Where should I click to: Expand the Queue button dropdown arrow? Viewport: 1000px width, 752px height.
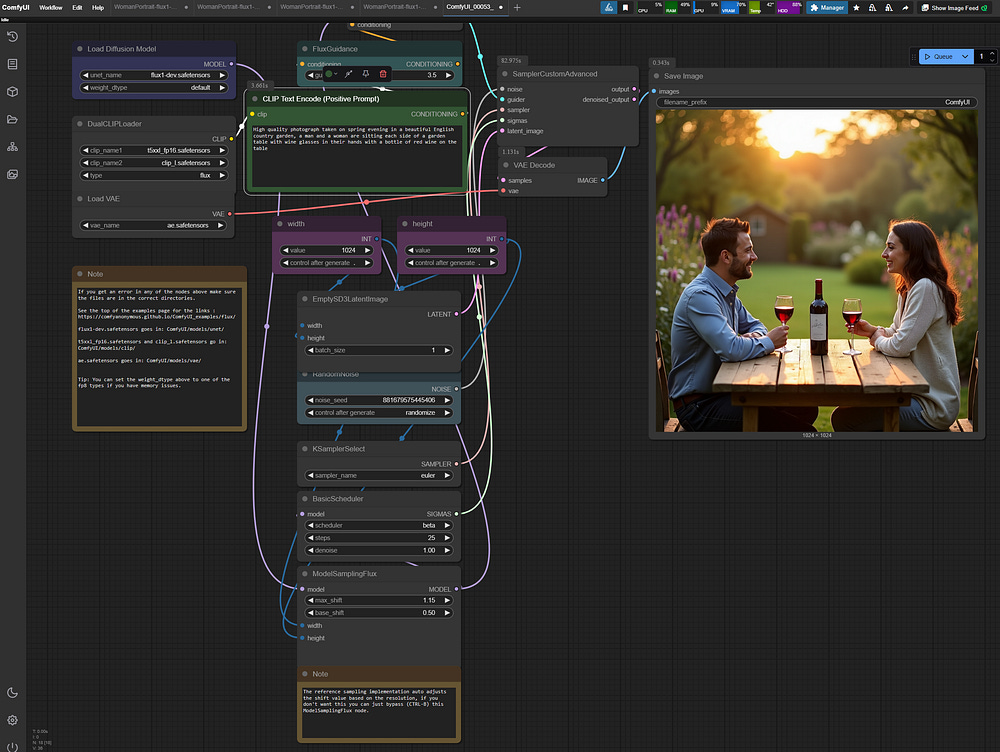pos(965,57)
